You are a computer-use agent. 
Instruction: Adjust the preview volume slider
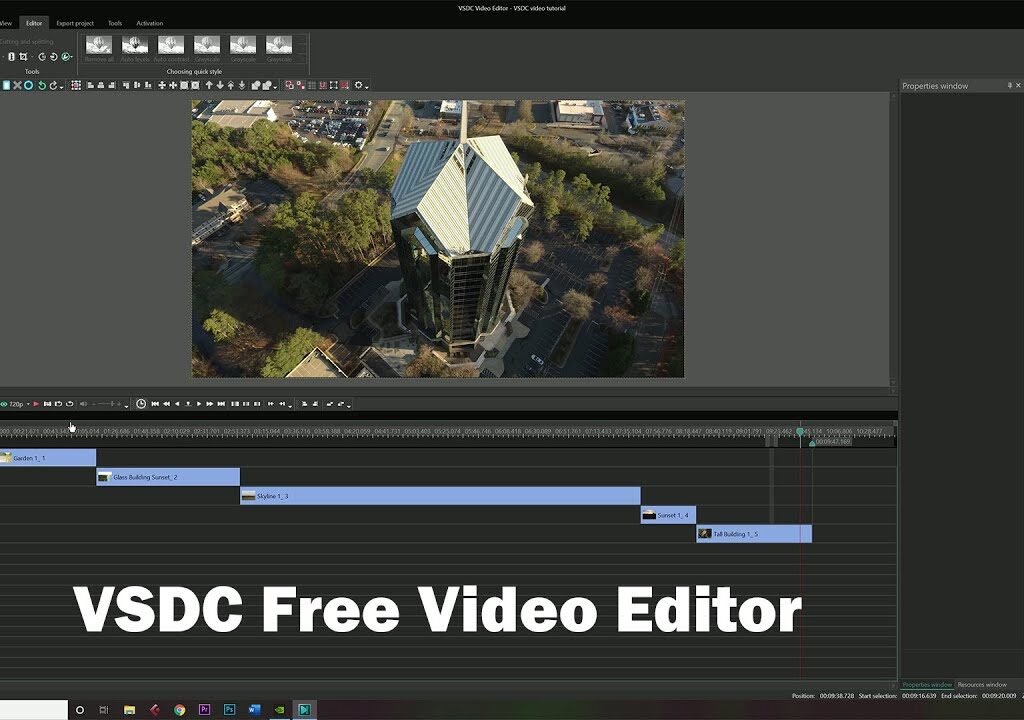point(108,404)
